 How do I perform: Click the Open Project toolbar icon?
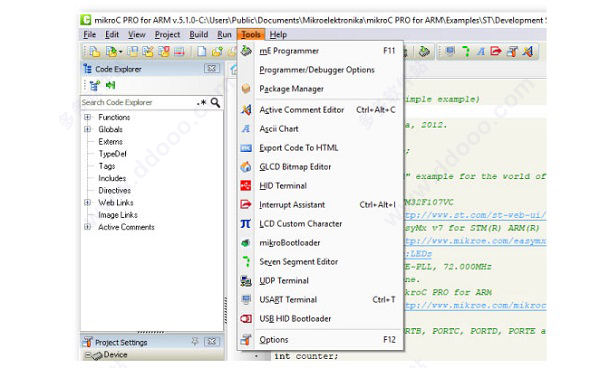(111, 51)
